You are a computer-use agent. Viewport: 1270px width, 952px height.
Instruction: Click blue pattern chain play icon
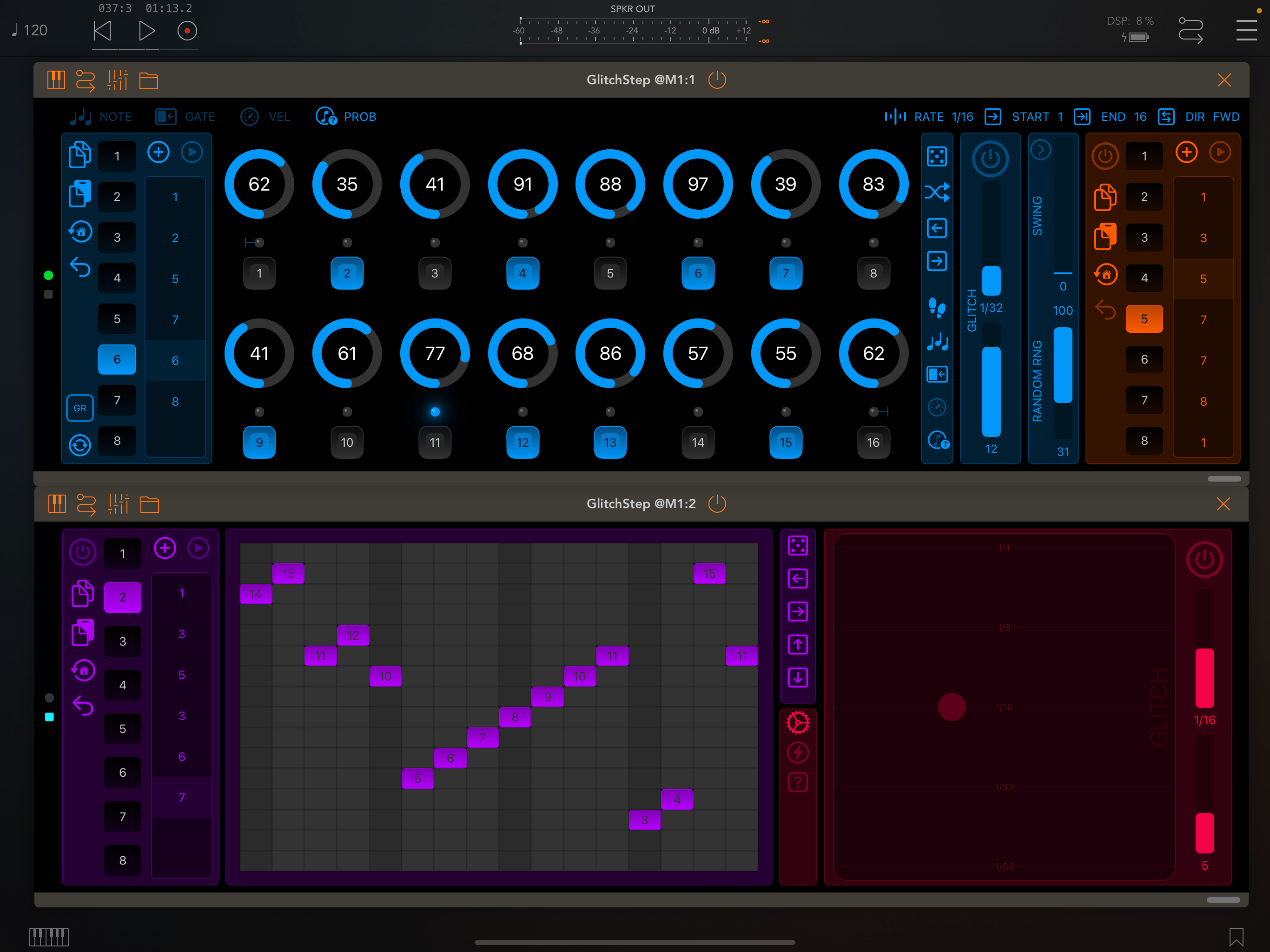coord(192,152)
